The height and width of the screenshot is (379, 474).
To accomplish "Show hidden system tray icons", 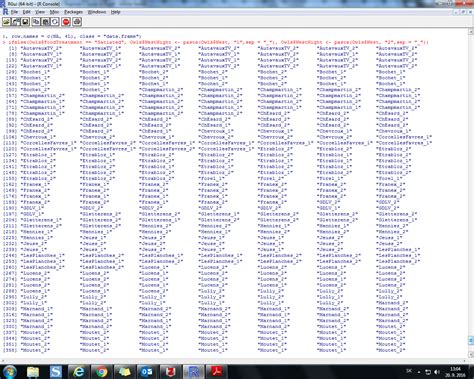I will [x=419, y=372].
